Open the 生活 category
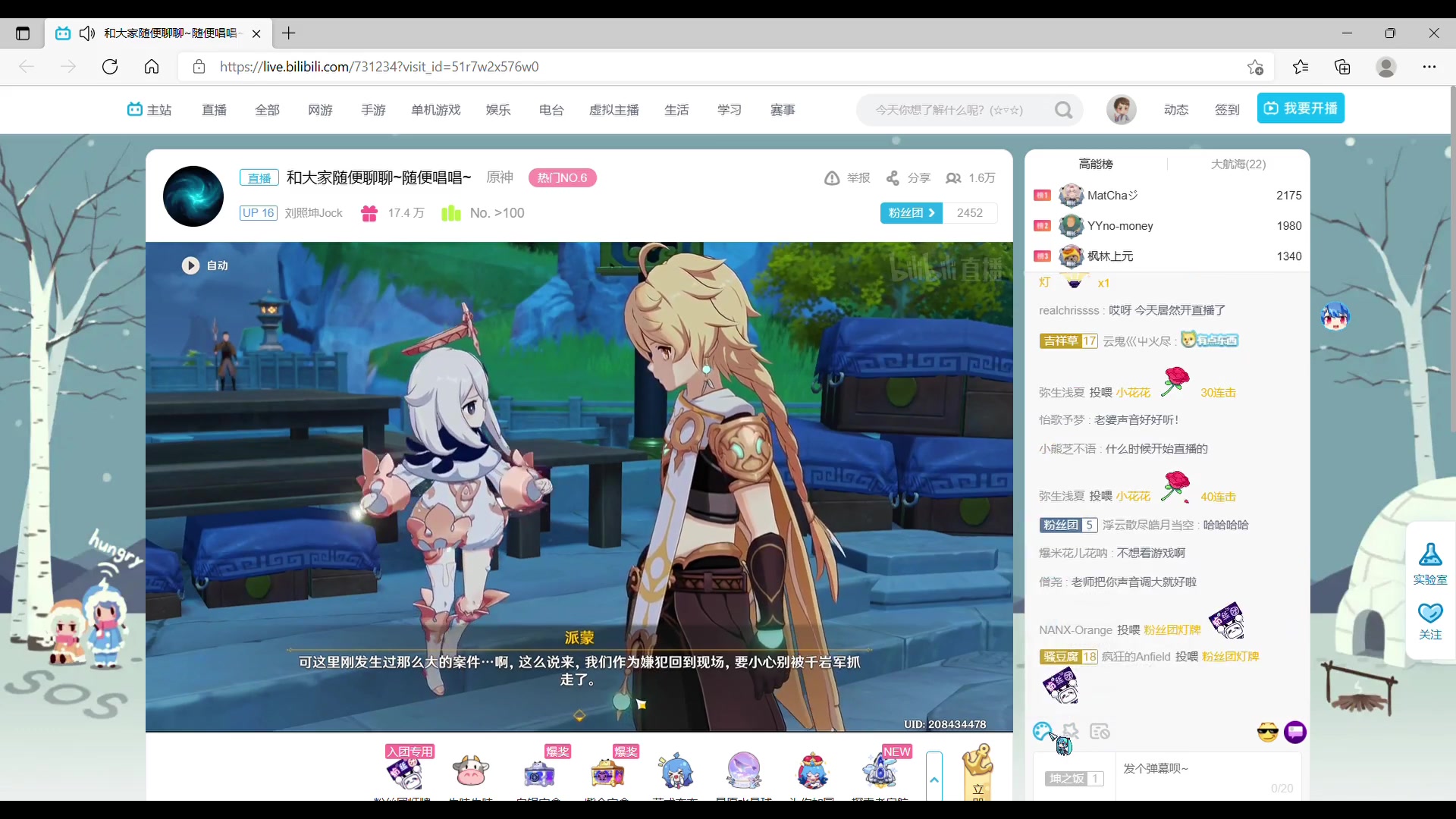Screen dimensions: 1456x819 [x=676, y=110]
